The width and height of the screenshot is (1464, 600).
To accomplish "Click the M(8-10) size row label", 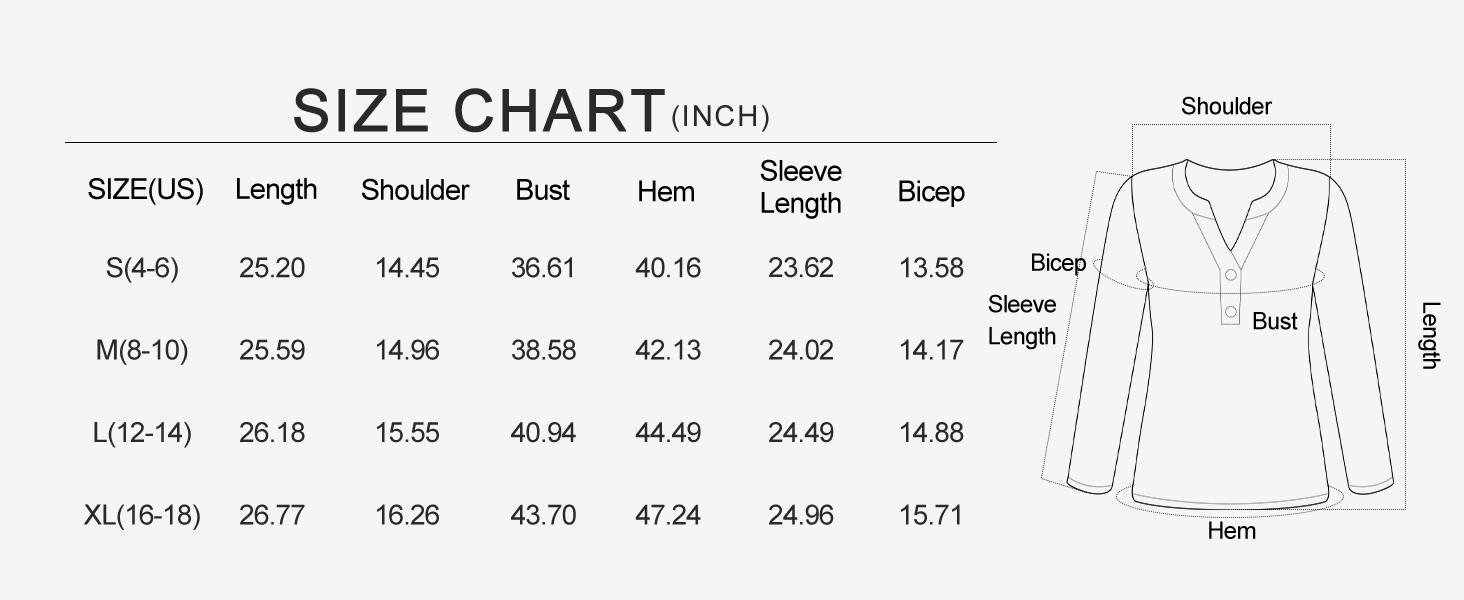I will point(142,351).
